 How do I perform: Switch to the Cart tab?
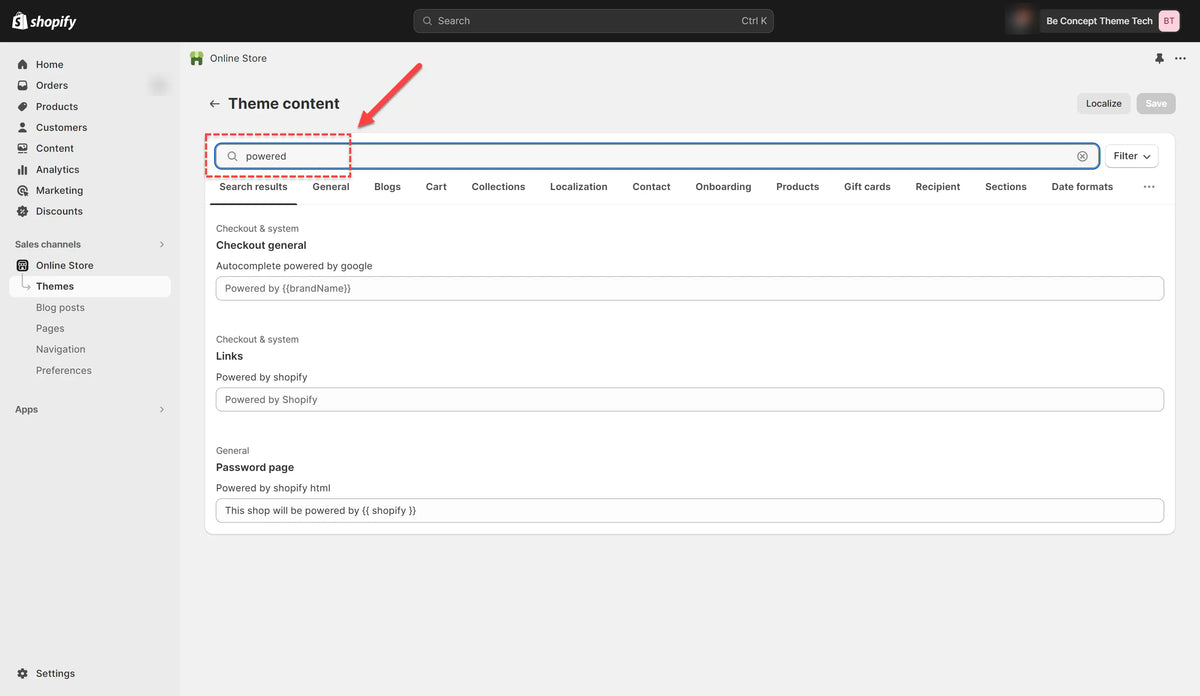(436, 187)
